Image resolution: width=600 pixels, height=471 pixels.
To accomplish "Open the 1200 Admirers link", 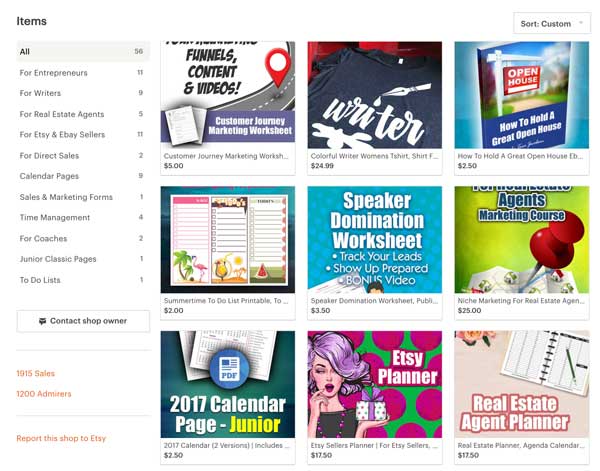I will tap(44, 394).
